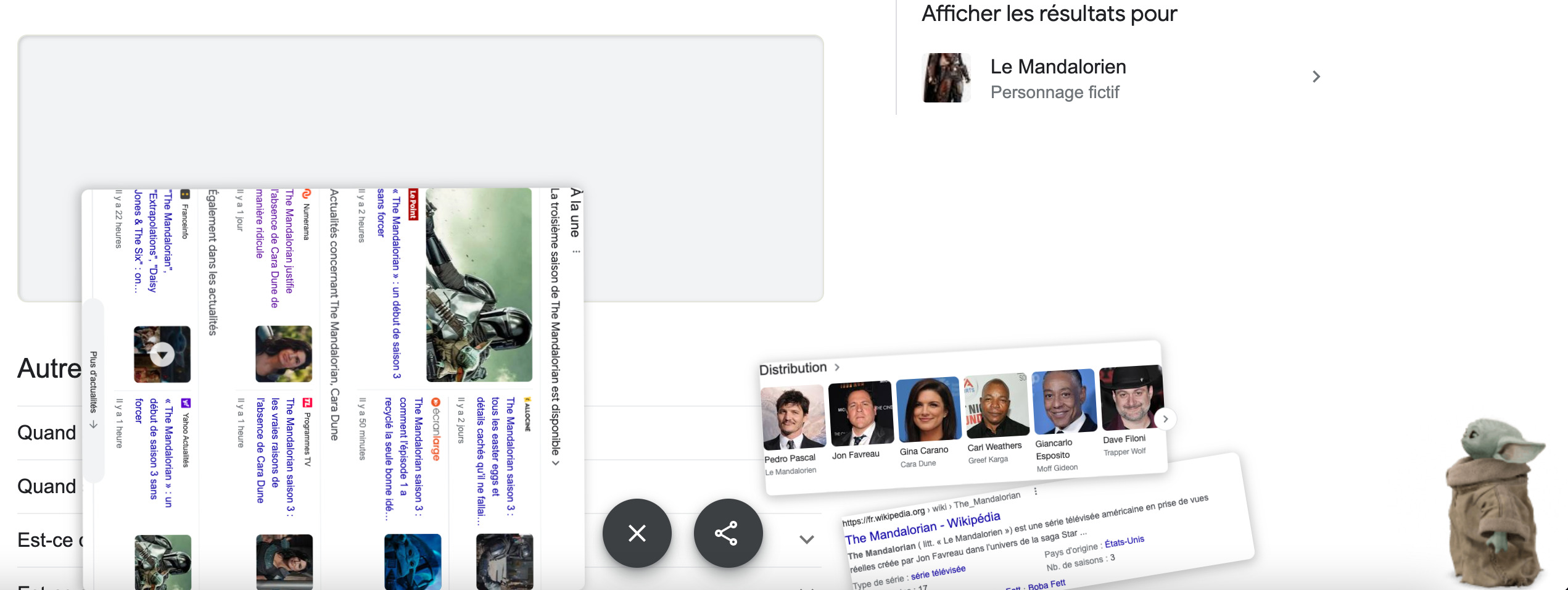Click the Numerama source icon
This screenshot has width=1568, height=590.
tap(307, 193)
